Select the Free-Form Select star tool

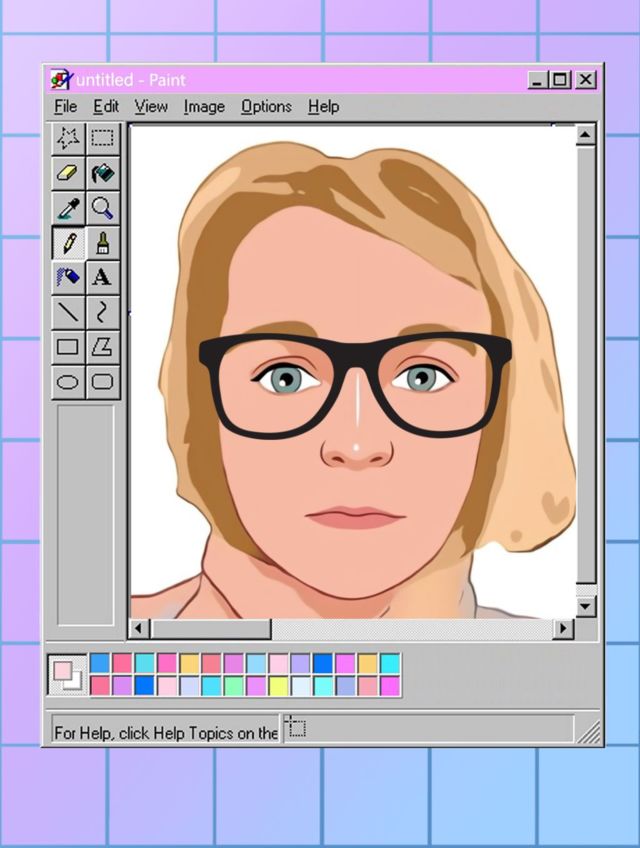68,138
